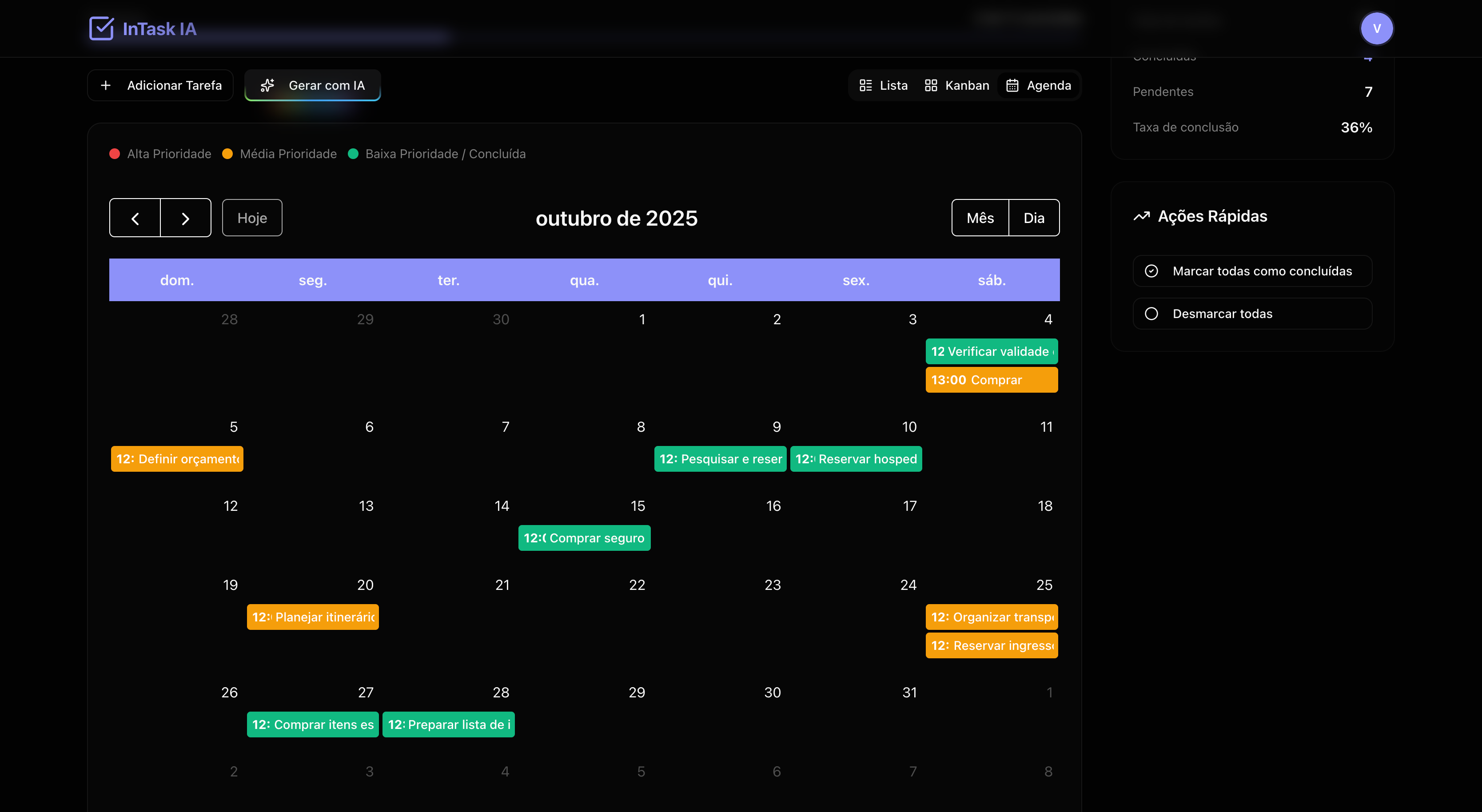Image resolution: width=1482 pixels, height=812 pixels.
Task: Click the plus icon on Adicionar Tarefa
Action: point(106,86)
